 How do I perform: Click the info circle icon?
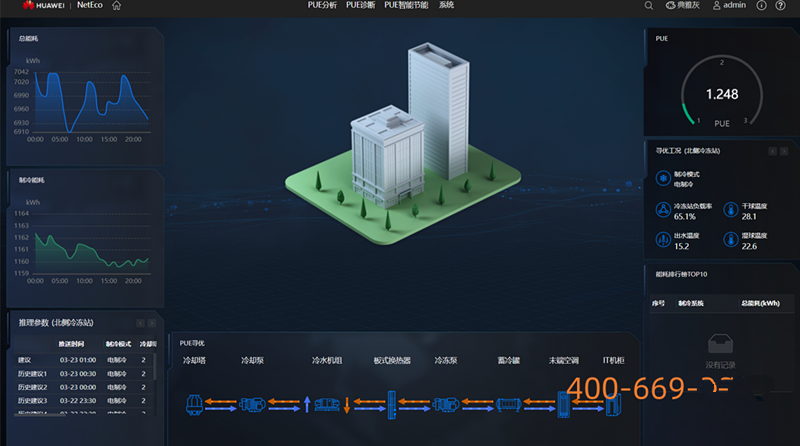coord(761,5)
